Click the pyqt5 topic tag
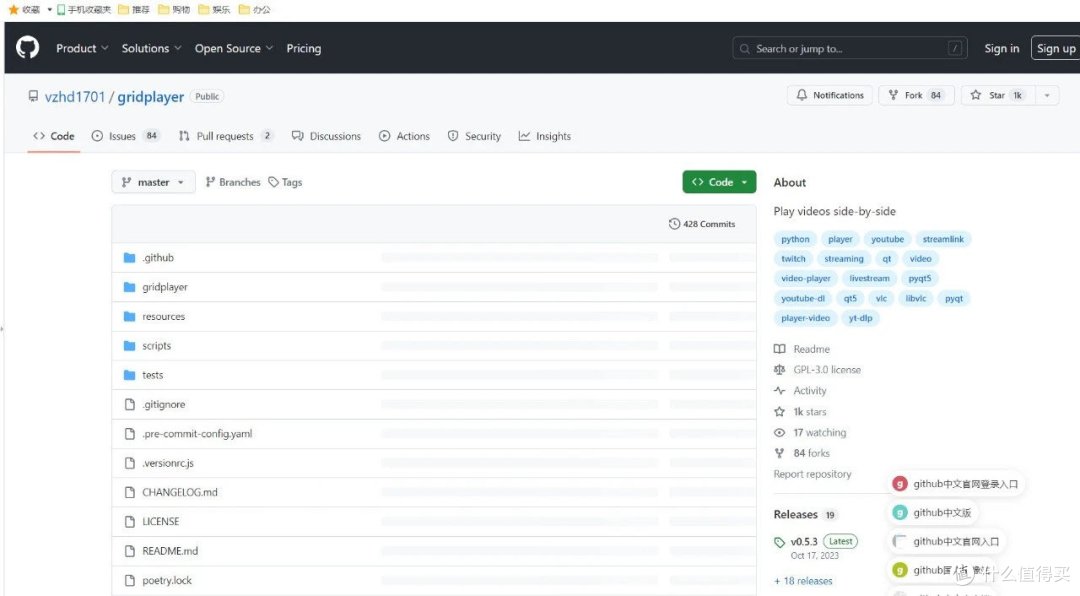1080x596 pixels. click(920, 278)
